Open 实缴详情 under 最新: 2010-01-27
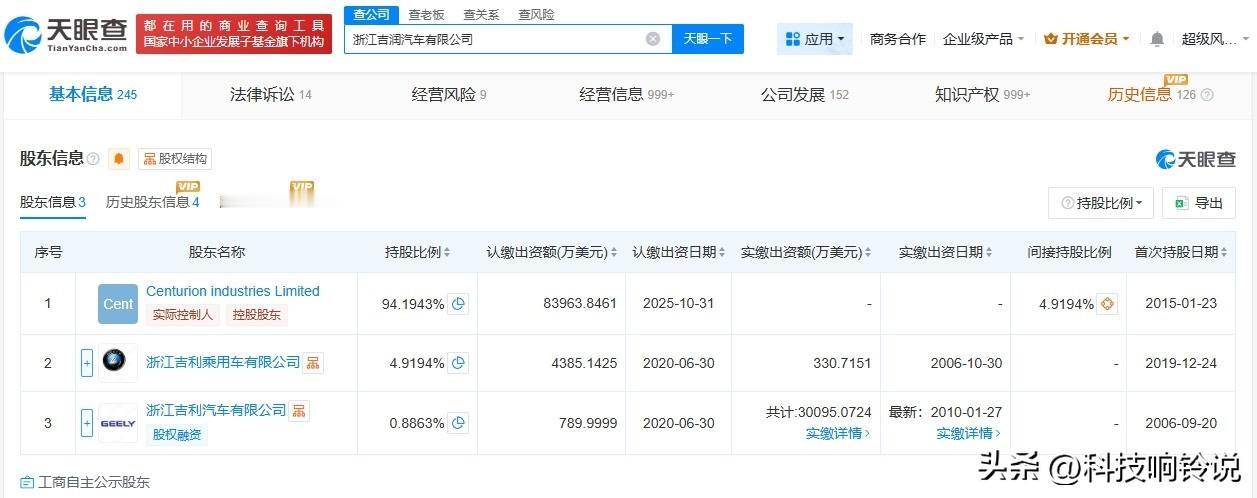 (x=968, y=433)
